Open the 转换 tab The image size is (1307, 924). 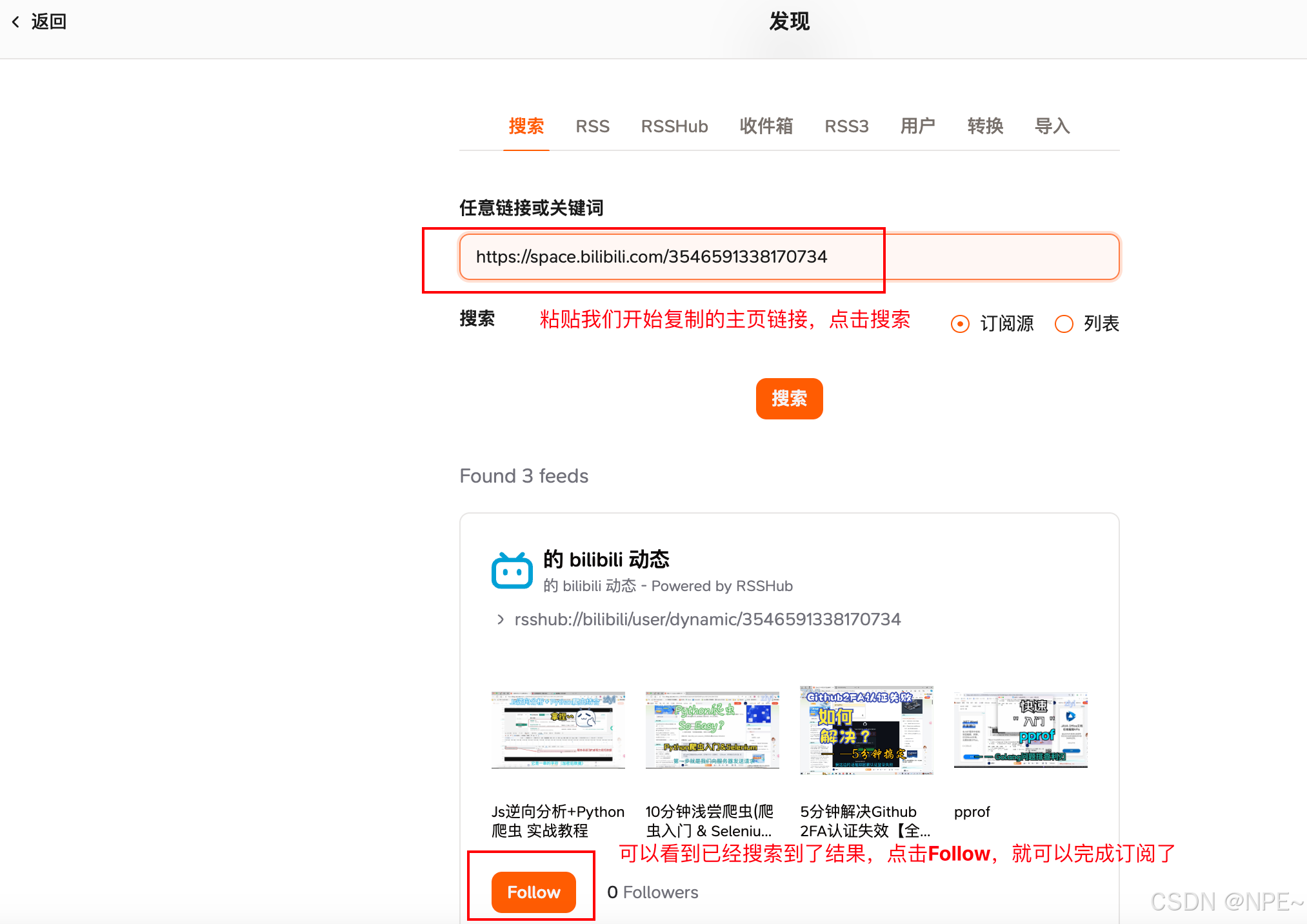[x=985, y=126]
